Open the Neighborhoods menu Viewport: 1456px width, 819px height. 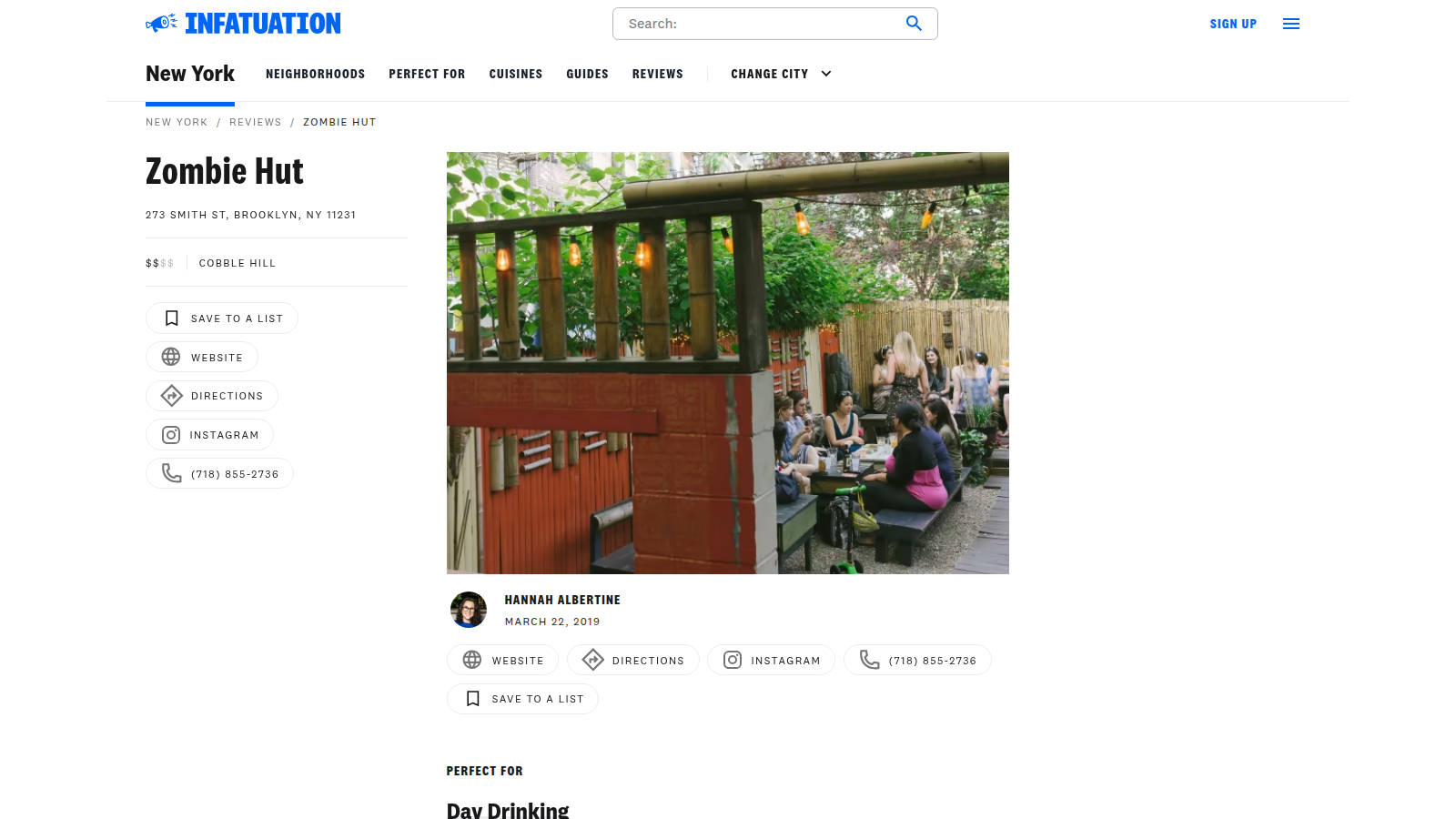(x=315, y=74)
